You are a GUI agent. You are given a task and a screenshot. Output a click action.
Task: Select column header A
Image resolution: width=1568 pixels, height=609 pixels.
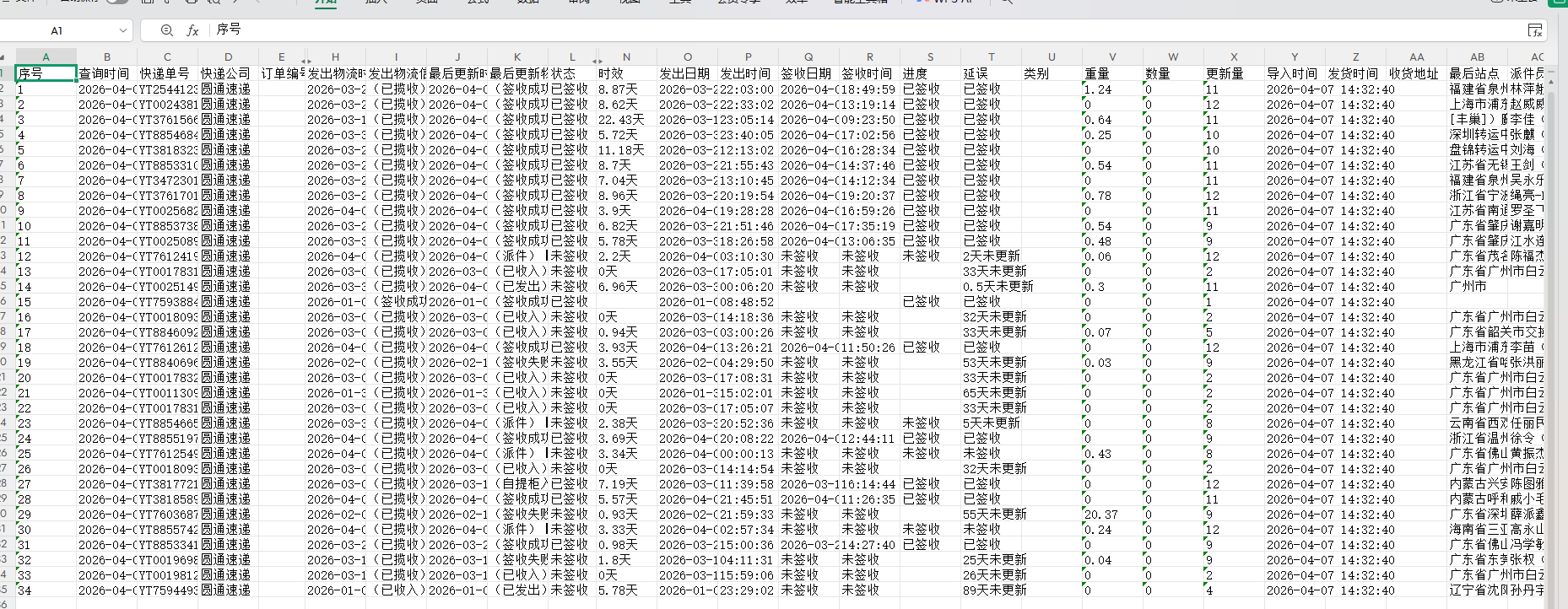click(46, 57)
